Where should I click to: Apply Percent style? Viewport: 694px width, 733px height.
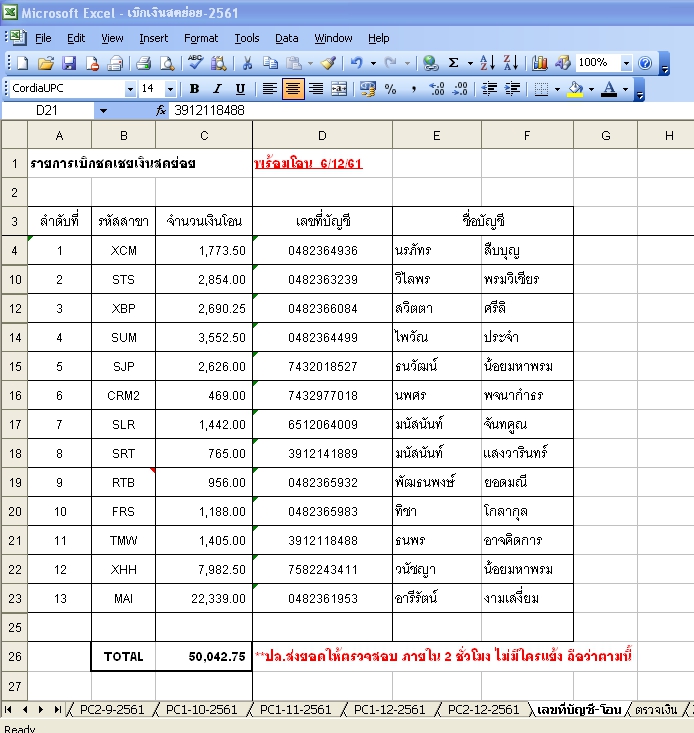pos(391,89)
